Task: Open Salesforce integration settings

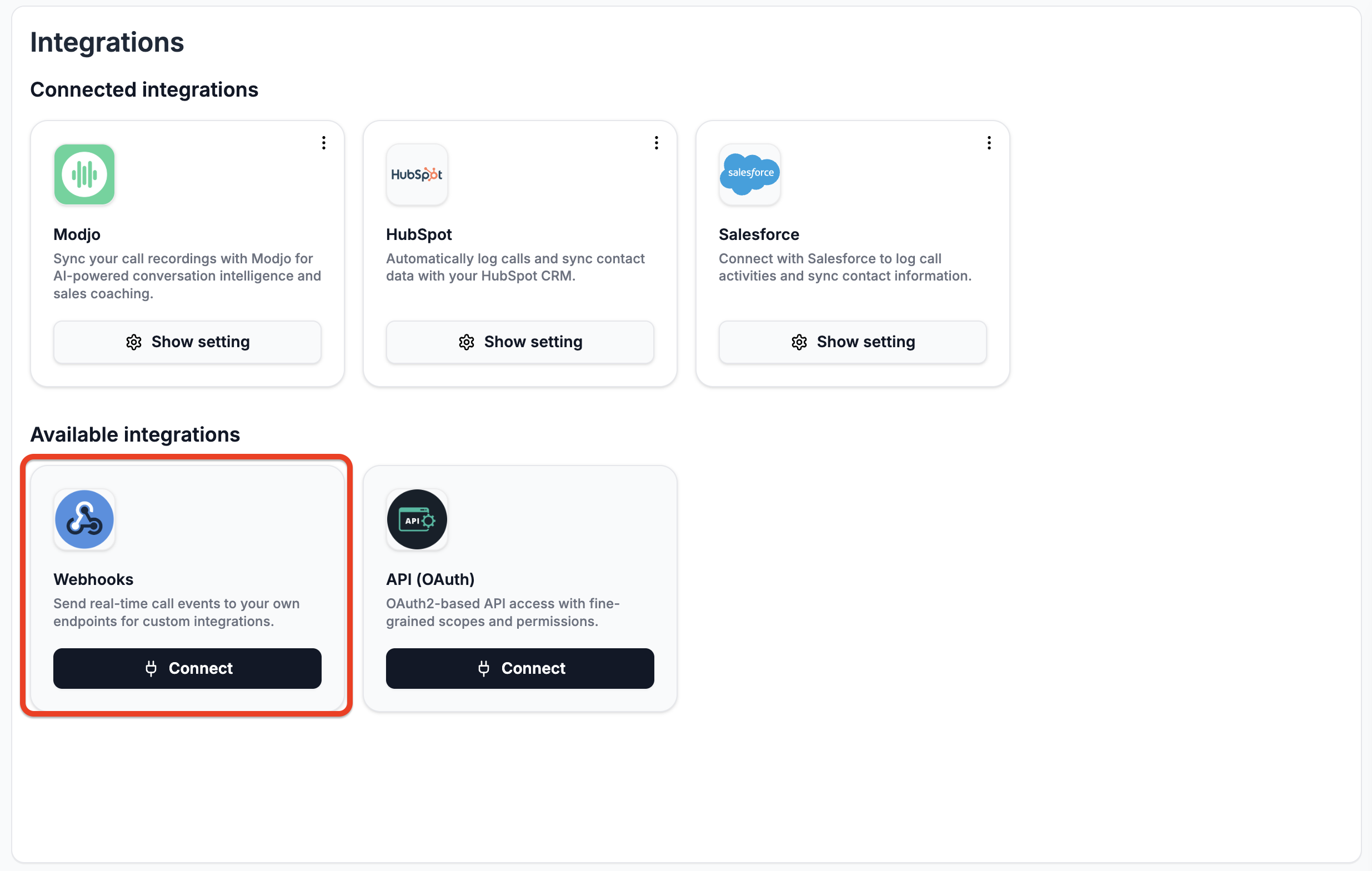Action: (x=853, y=342)
